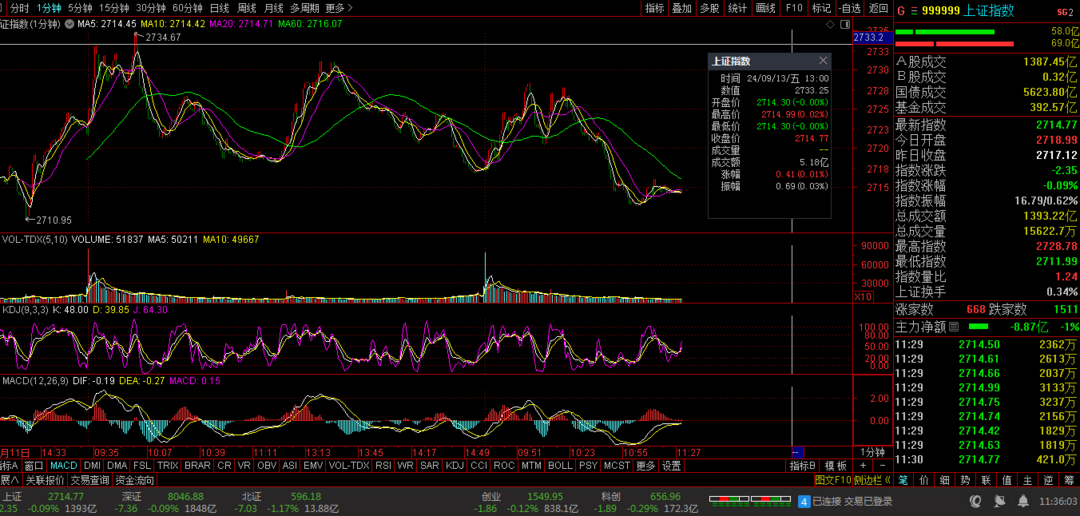Select the BRAR indicator tab
The width and height of the screenshot is (1080, 516).
[198, 466]
